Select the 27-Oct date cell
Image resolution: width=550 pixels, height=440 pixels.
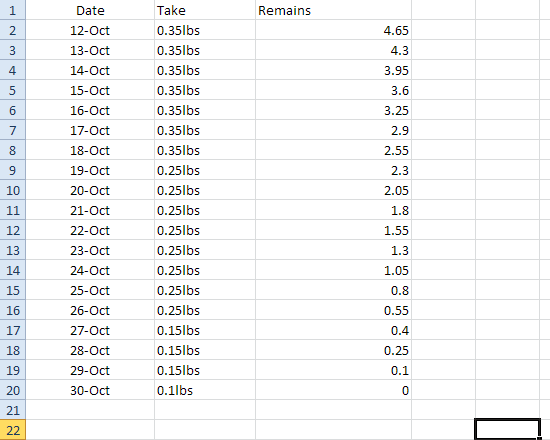pyautogui.click(x=90, y=330)
